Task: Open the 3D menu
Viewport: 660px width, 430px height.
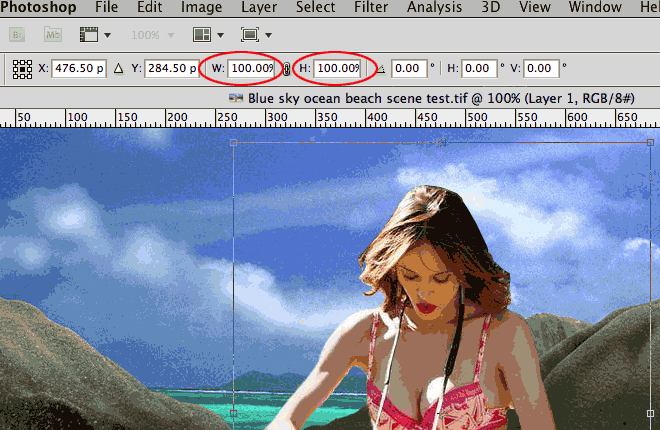Action: pyautogui.click(x=490, y=7)
